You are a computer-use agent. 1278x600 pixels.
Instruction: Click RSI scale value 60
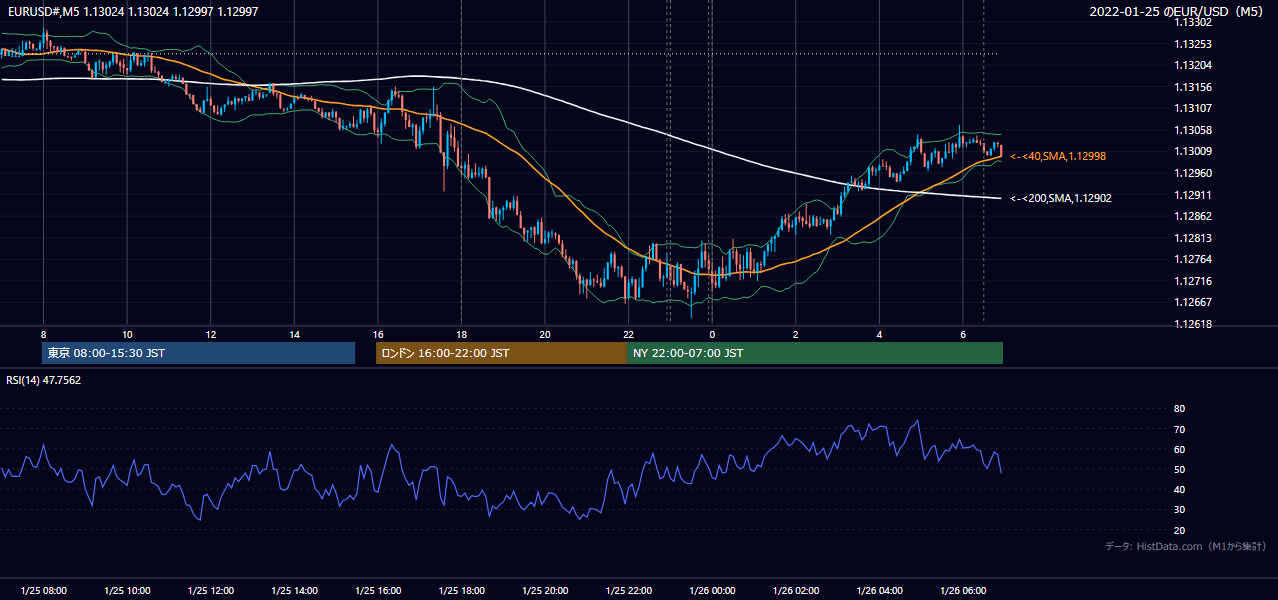pyautogui.click(x=1179, y=449)
